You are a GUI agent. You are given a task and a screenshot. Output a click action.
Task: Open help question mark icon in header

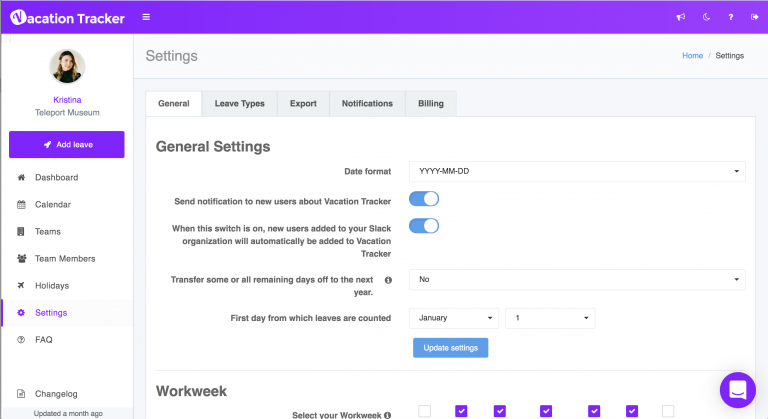(731, 17)
